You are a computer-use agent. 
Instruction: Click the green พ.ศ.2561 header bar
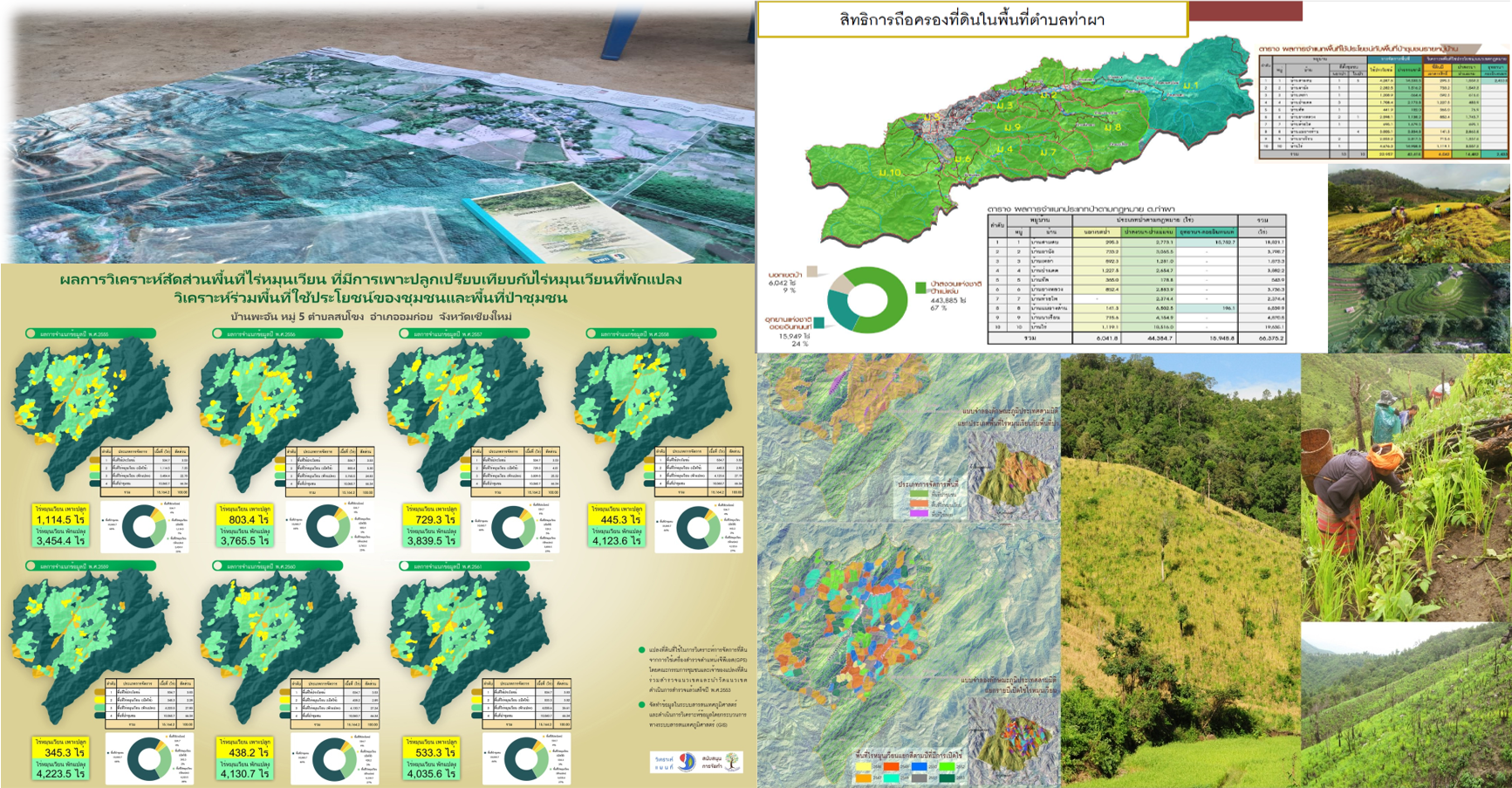click(x=464, y=566)
